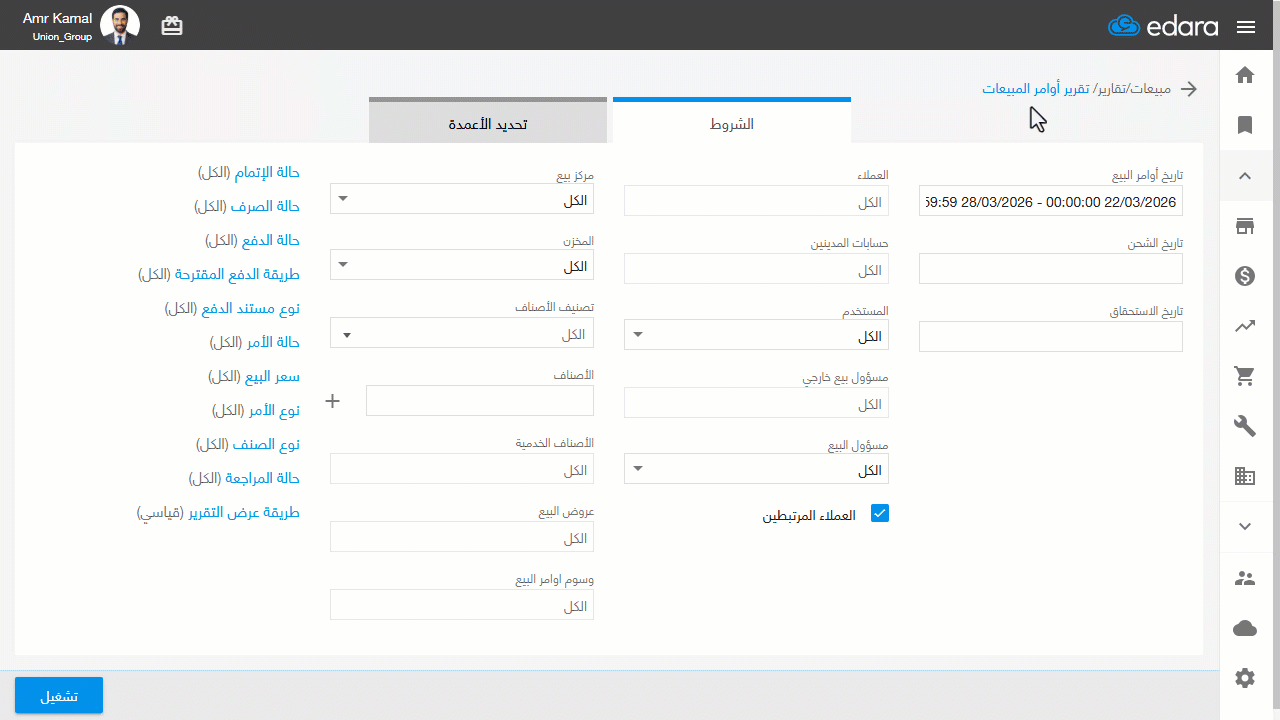
Task: Click the تاريخ أوامر البيع date field
Action: (1051, 201)
